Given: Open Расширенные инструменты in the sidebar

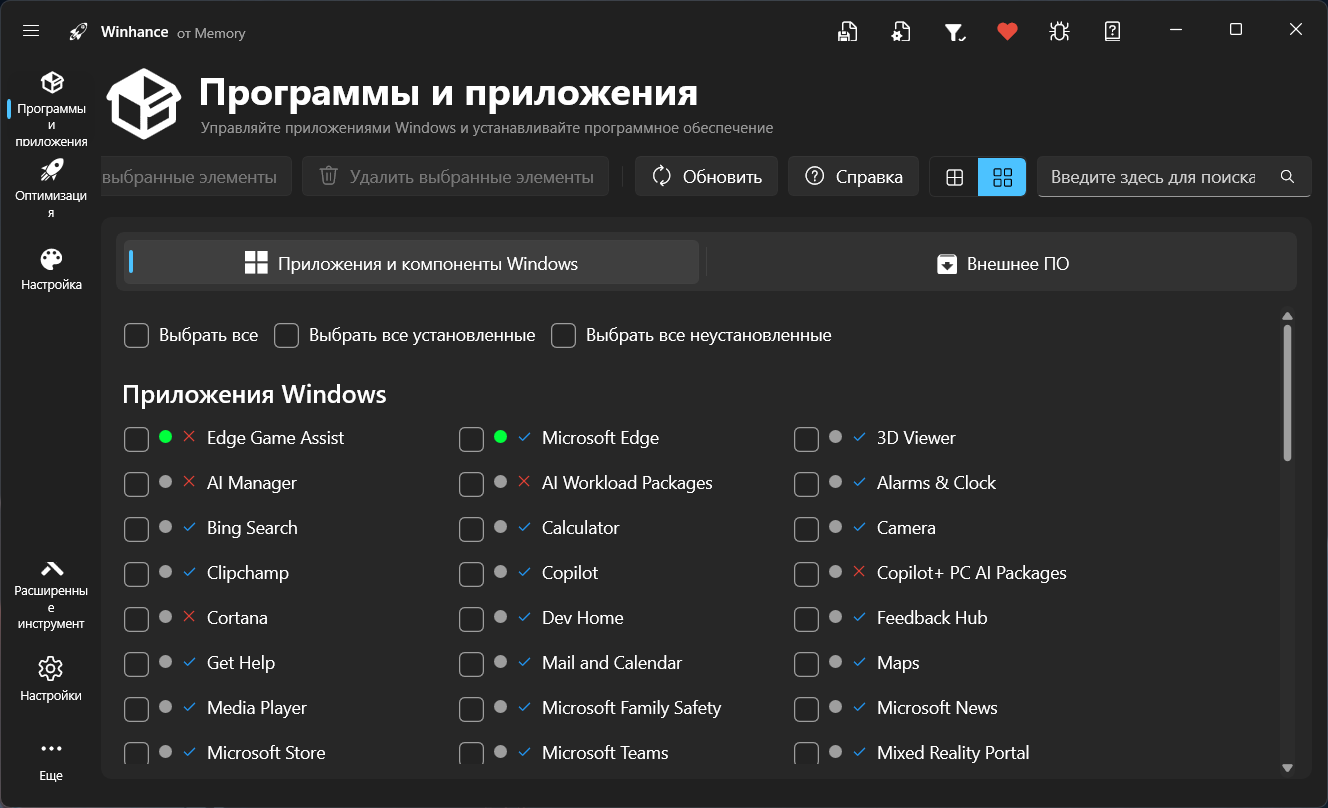Looking at the screenshot, I should click(x=51, y=594).
